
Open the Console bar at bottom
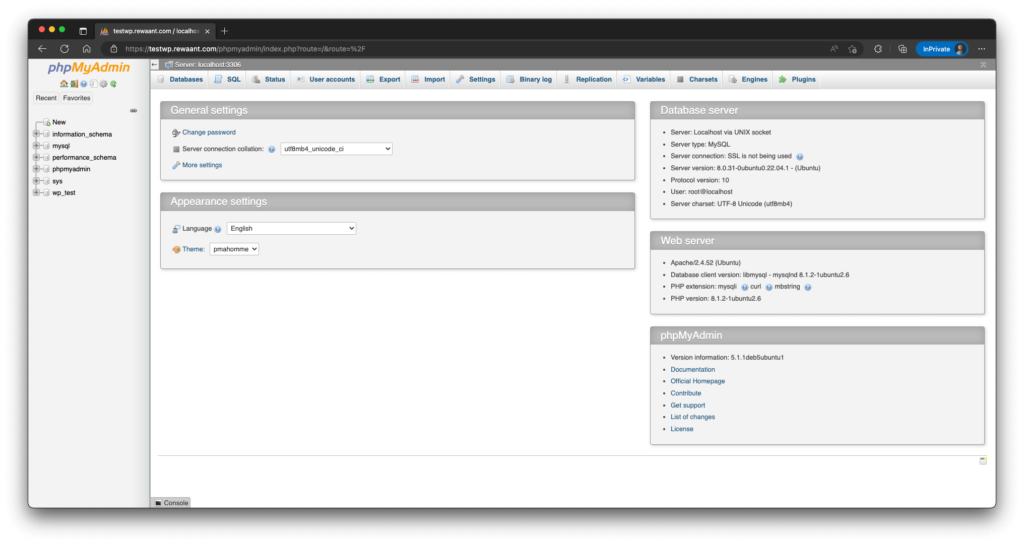tap(172, 503)
